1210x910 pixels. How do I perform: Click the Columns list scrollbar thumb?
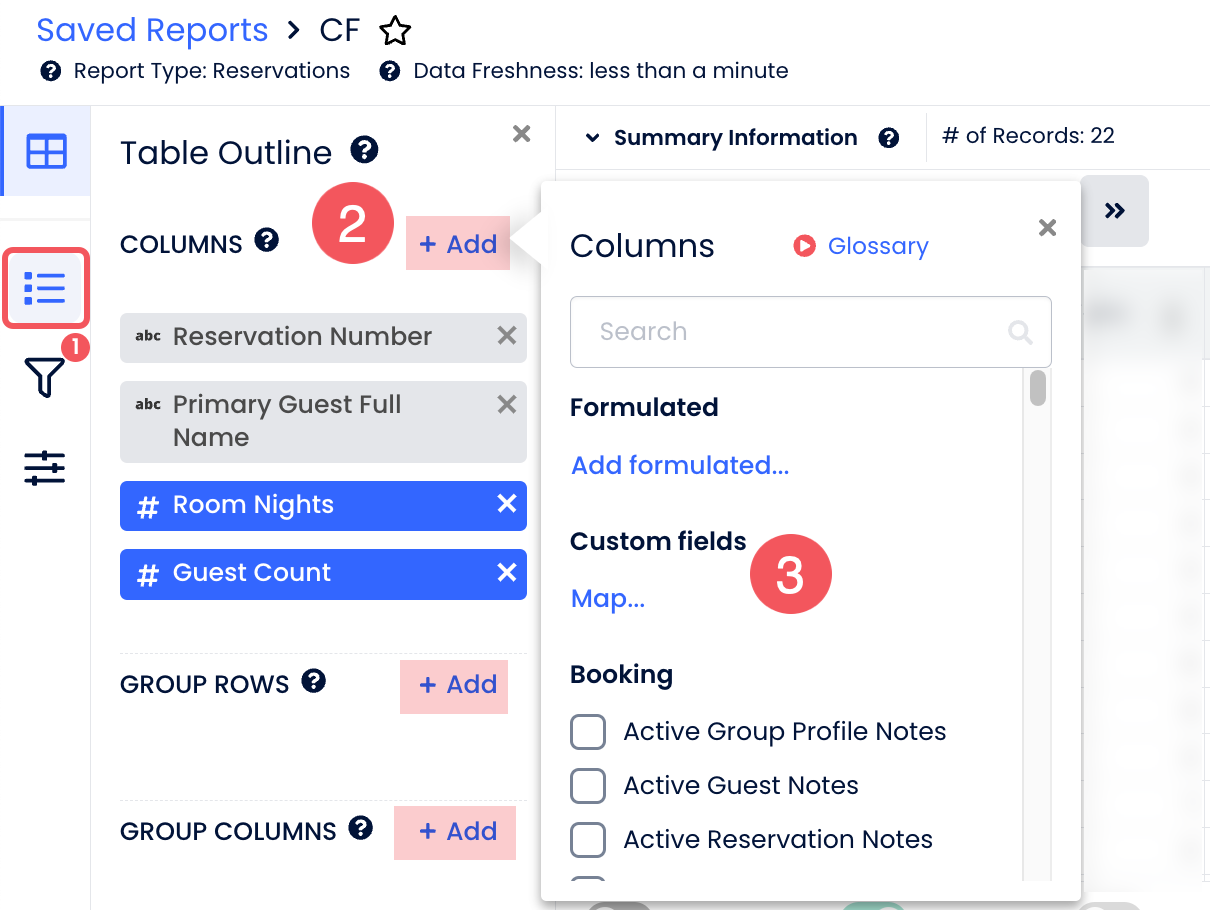click(1038, 388)
